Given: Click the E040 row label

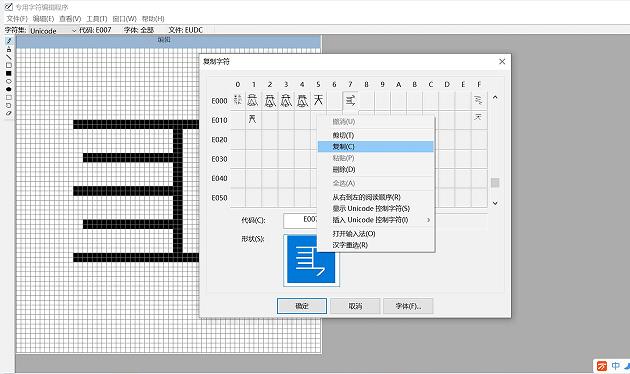Looking at the screenshot, I should (219, 178).
